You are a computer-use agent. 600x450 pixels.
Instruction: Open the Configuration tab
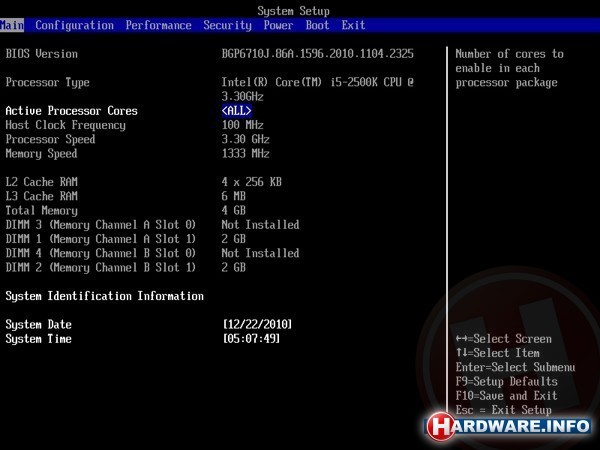75,25
